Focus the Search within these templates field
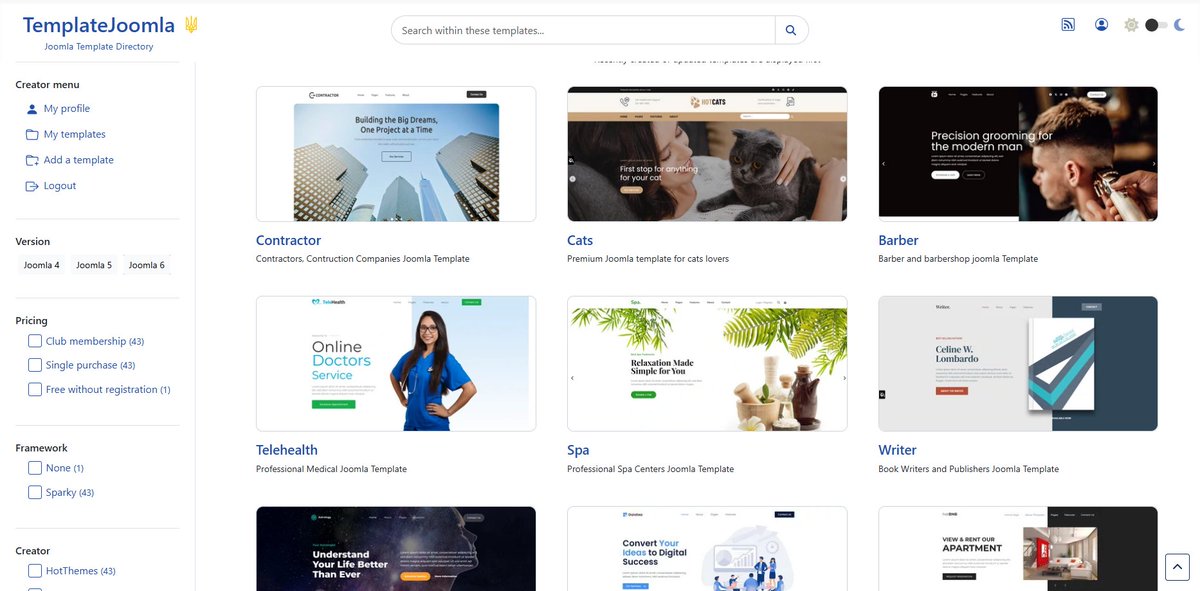Image resolution: width=1200 pixels, height=591 pixels. pyautogui.click(x=583, y=30)
